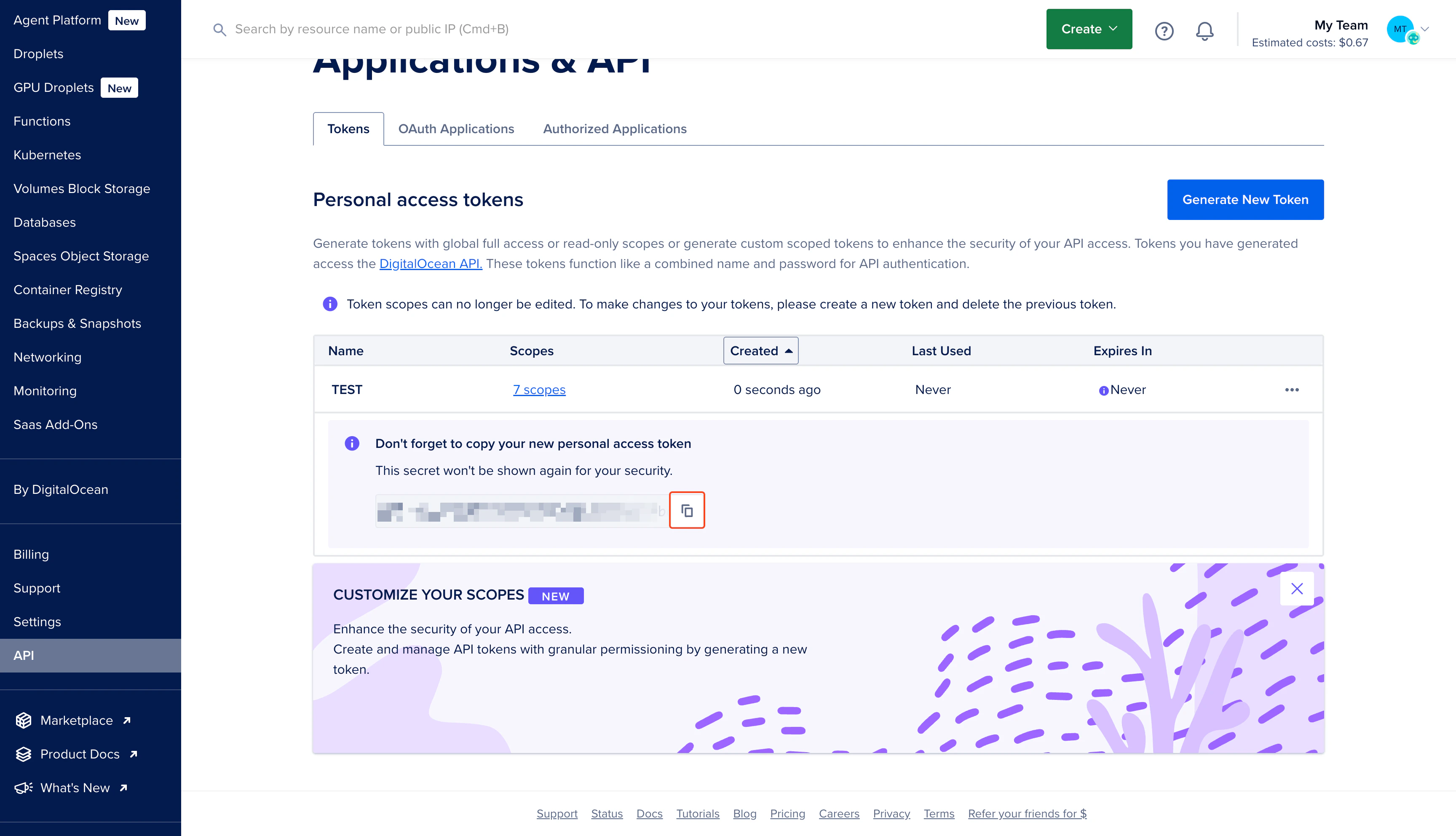Screen dimensions: 1456x836
Task: Click the Marketplace cube icon
Action: click(24, 720)
